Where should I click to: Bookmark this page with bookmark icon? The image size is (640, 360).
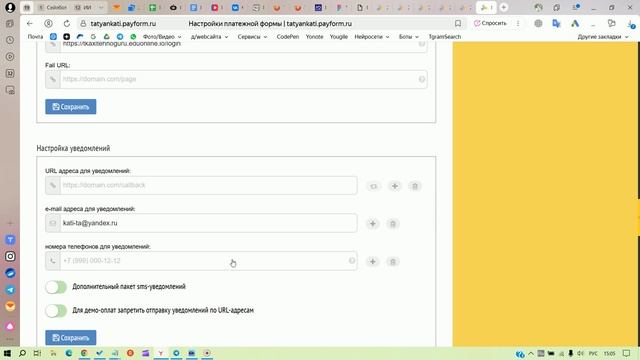point(458,24)
